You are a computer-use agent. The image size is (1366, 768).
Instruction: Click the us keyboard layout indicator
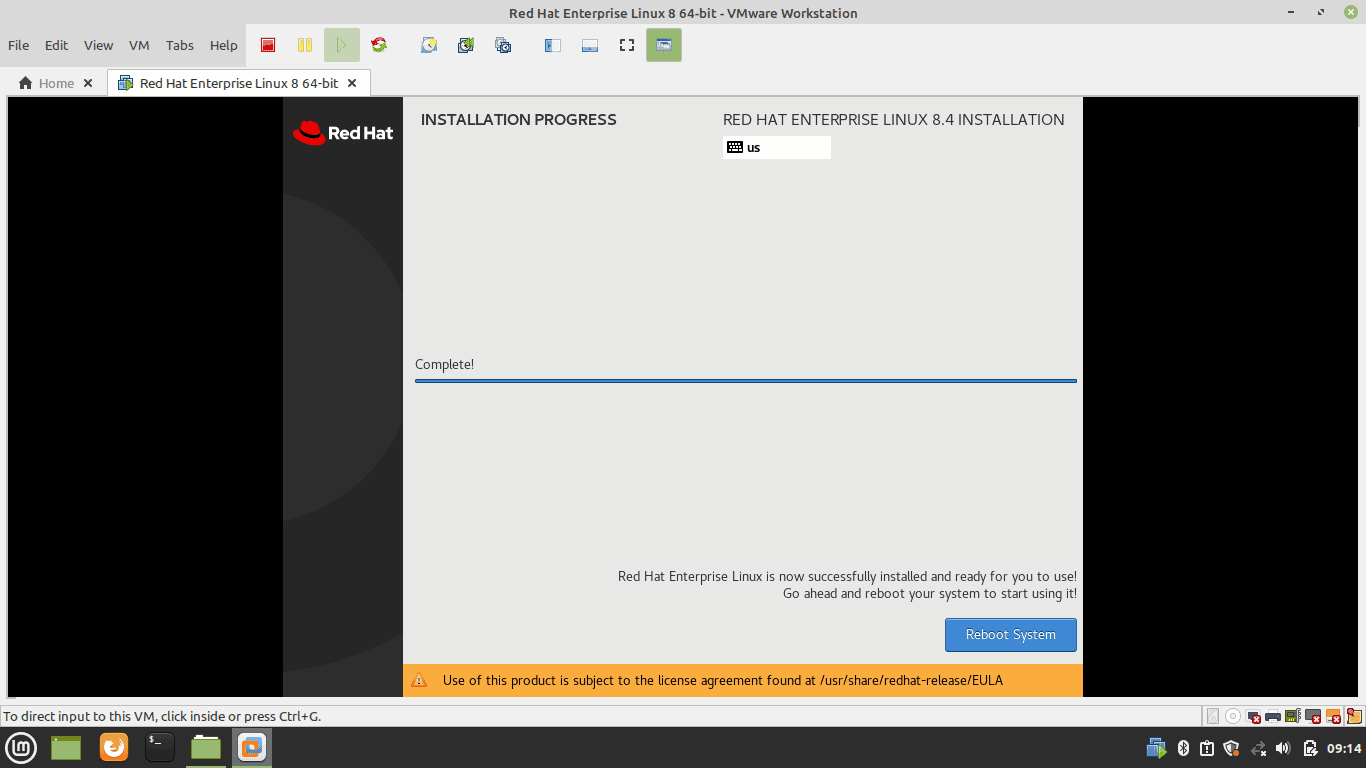[x=777, y=147]
